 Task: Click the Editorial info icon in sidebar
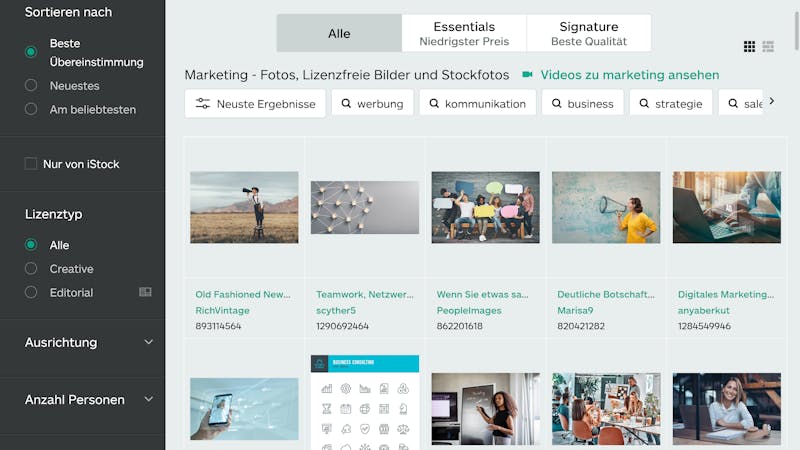145,292
